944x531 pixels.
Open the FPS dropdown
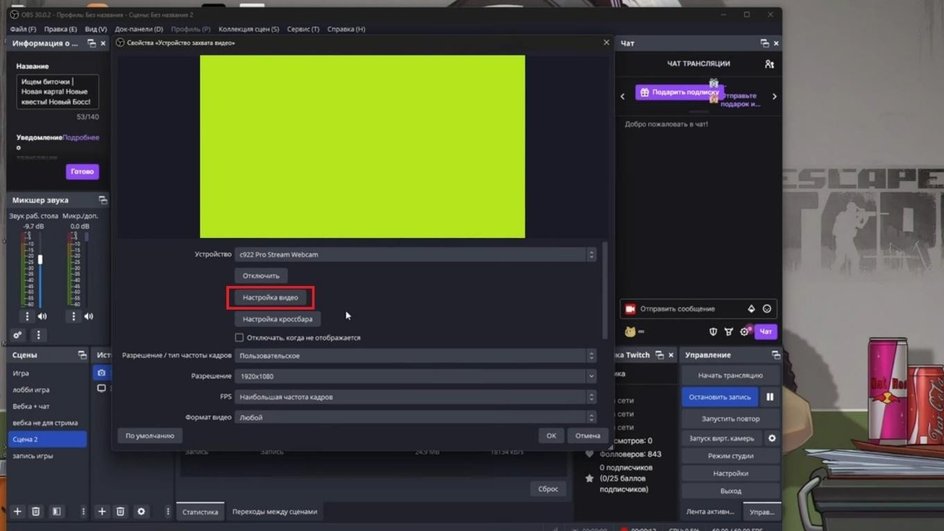coord(415,397)
